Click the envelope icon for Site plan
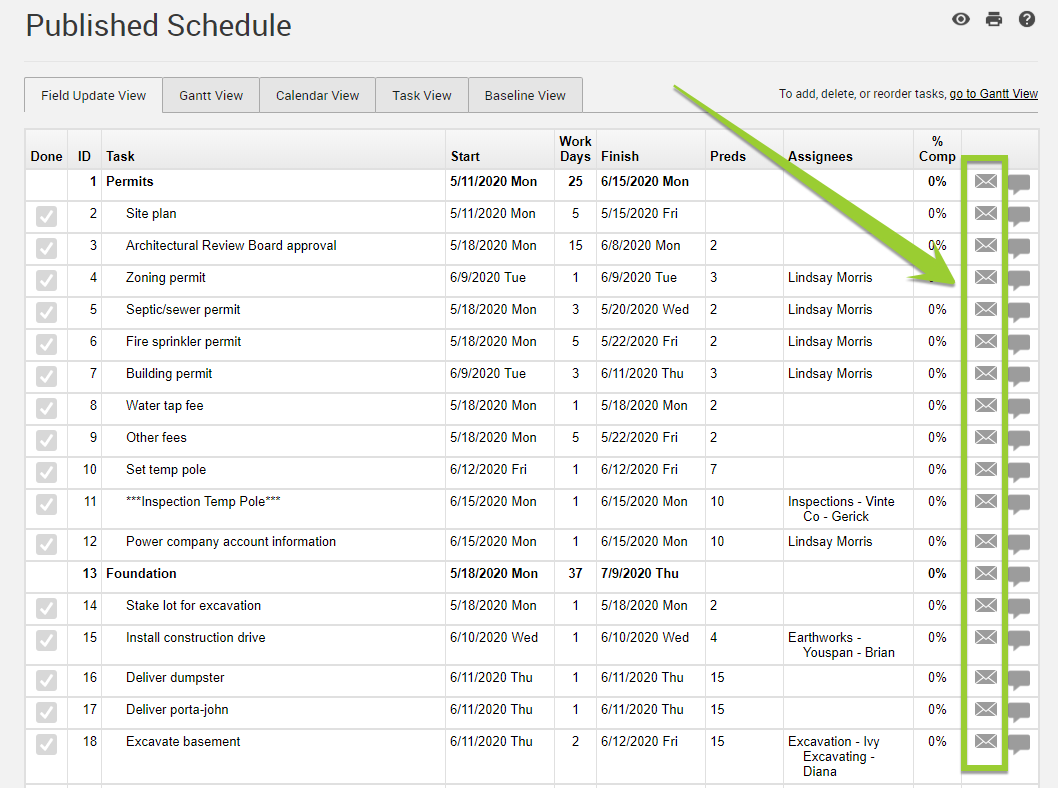 [x=986, y=213]
